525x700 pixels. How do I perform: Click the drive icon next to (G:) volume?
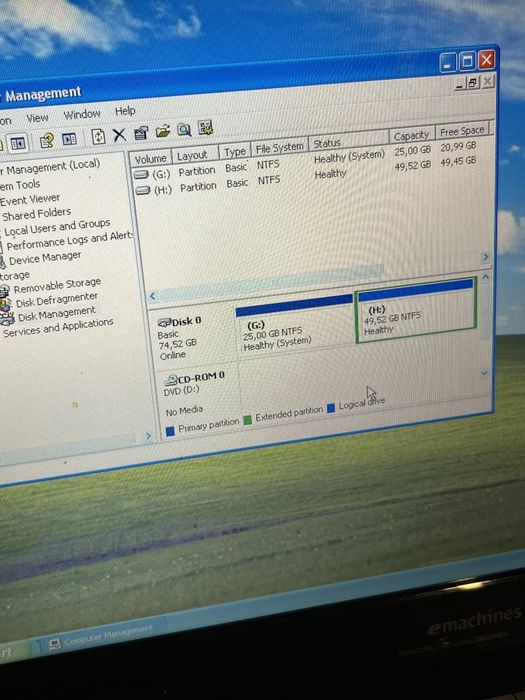[x=141, y=175]
